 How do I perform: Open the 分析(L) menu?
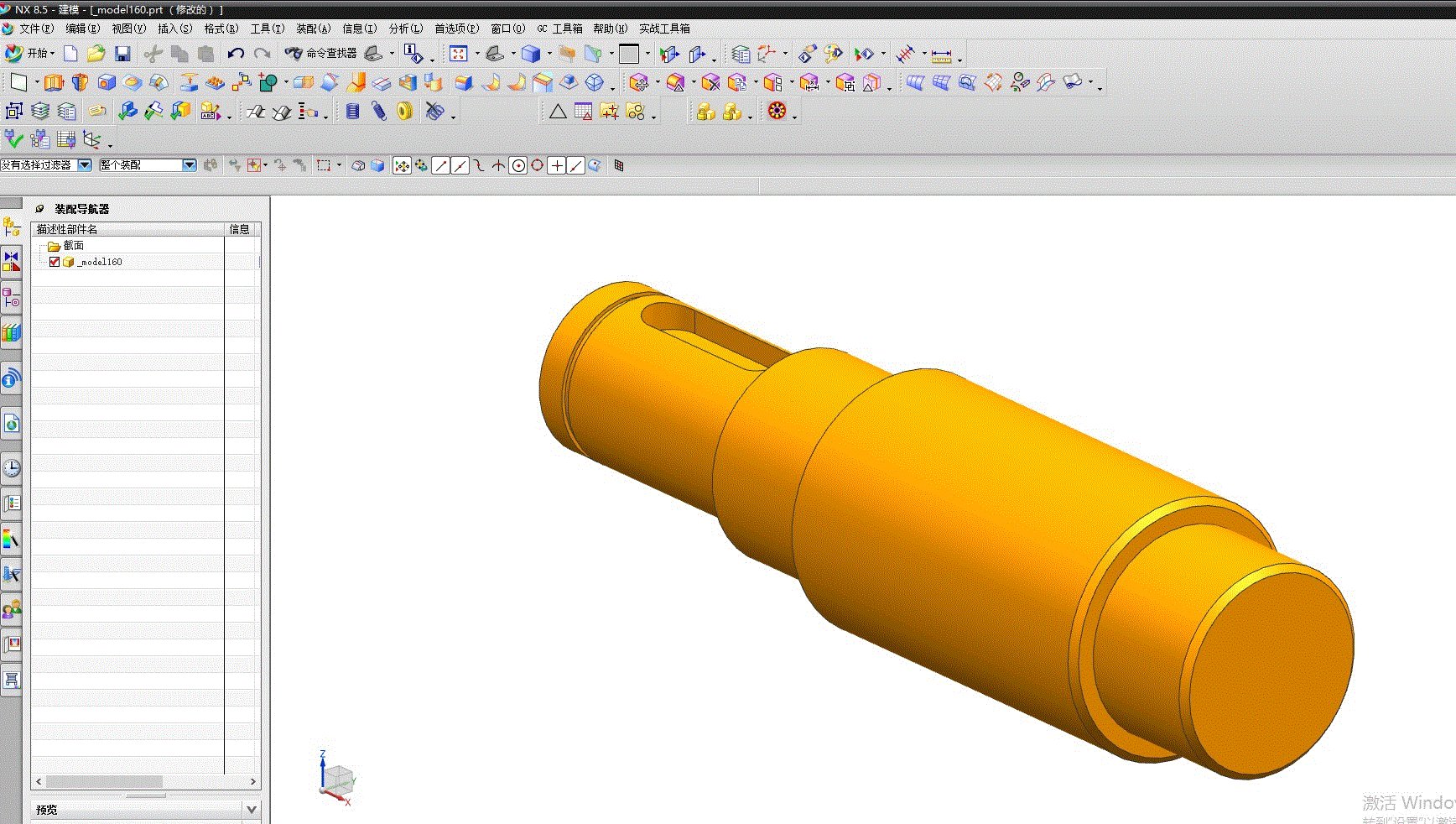405,29
